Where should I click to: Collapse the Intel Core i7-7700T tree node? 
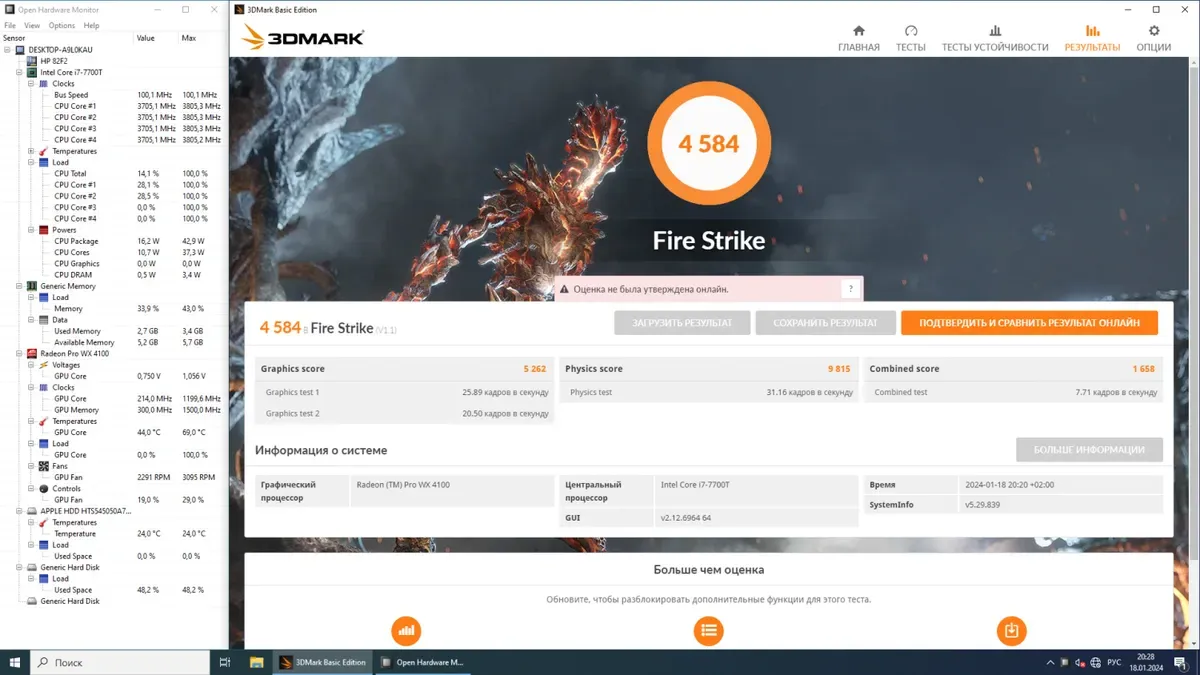(x=20, y=73)
